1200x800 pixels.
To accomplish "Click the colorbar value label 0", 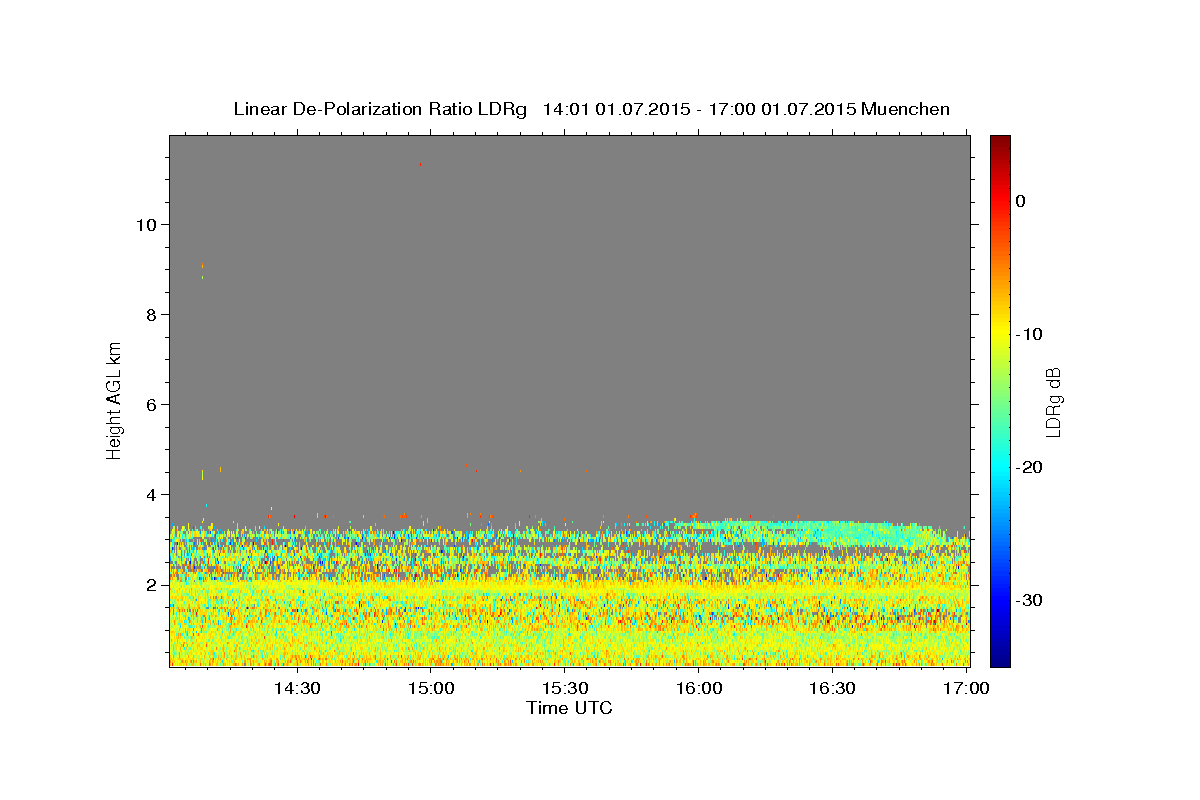I will coord(1021,201).
